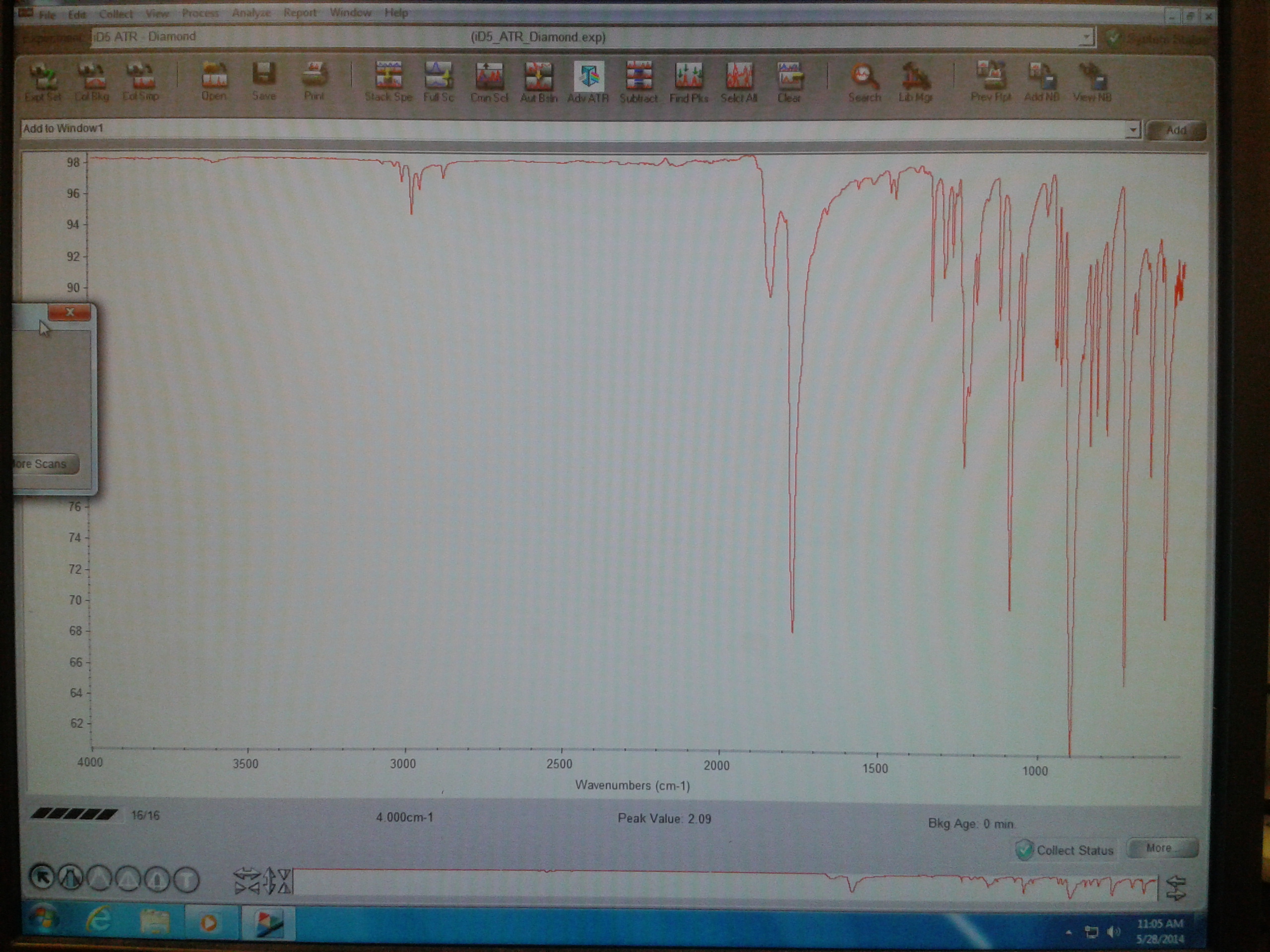Screen dimensions: 1270x952
Task: Open the Analyze menu
Action: 251,12
